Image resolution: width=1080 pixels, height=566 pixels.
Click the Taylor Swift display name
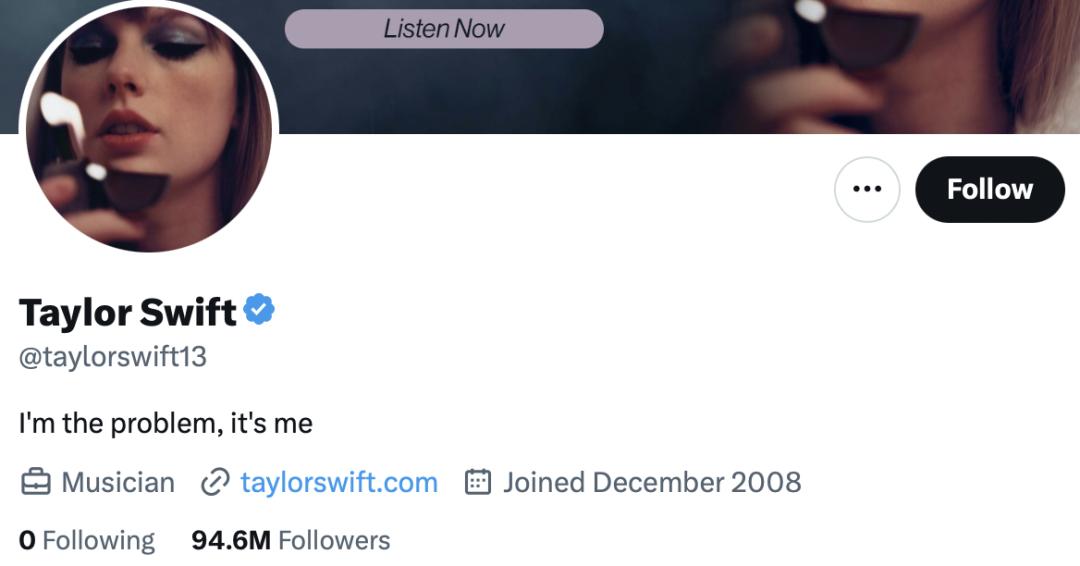tap(127, 313)
